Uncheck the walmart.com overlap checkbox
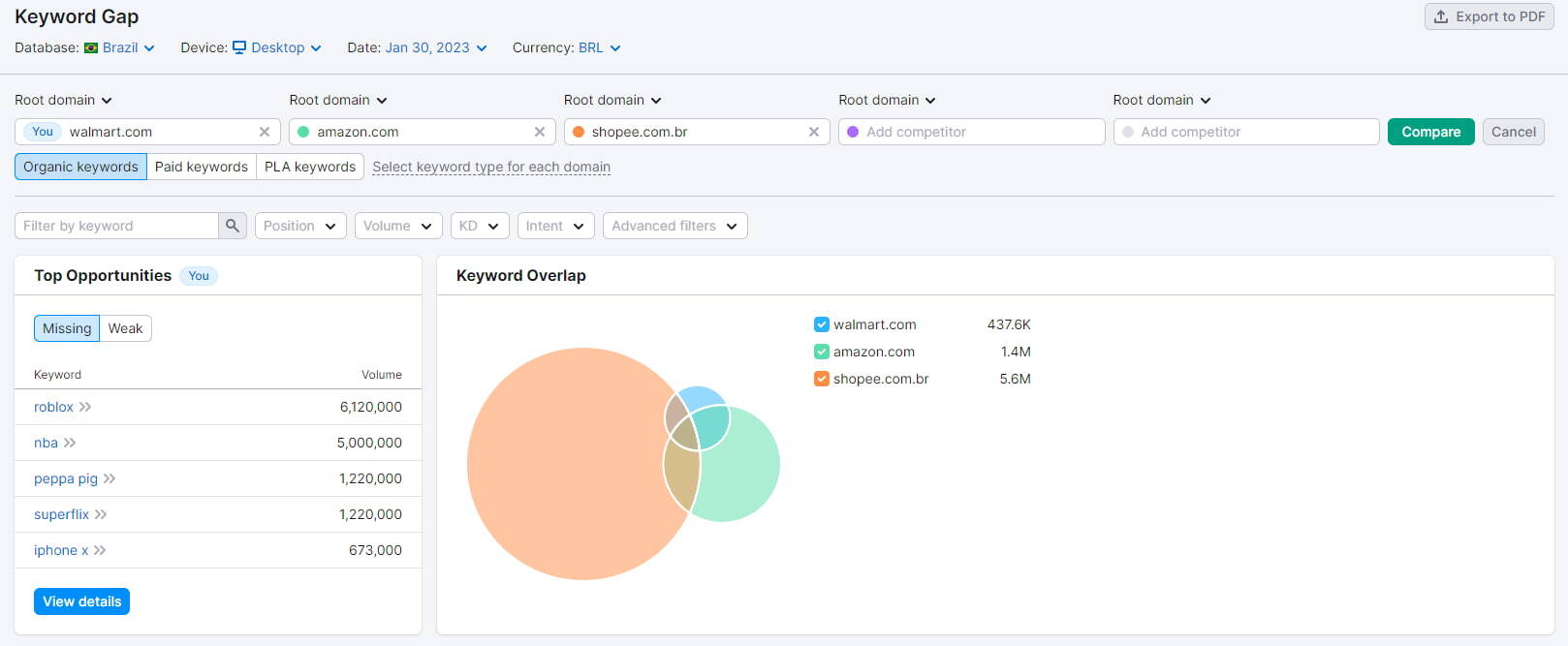 click(822, 324)
